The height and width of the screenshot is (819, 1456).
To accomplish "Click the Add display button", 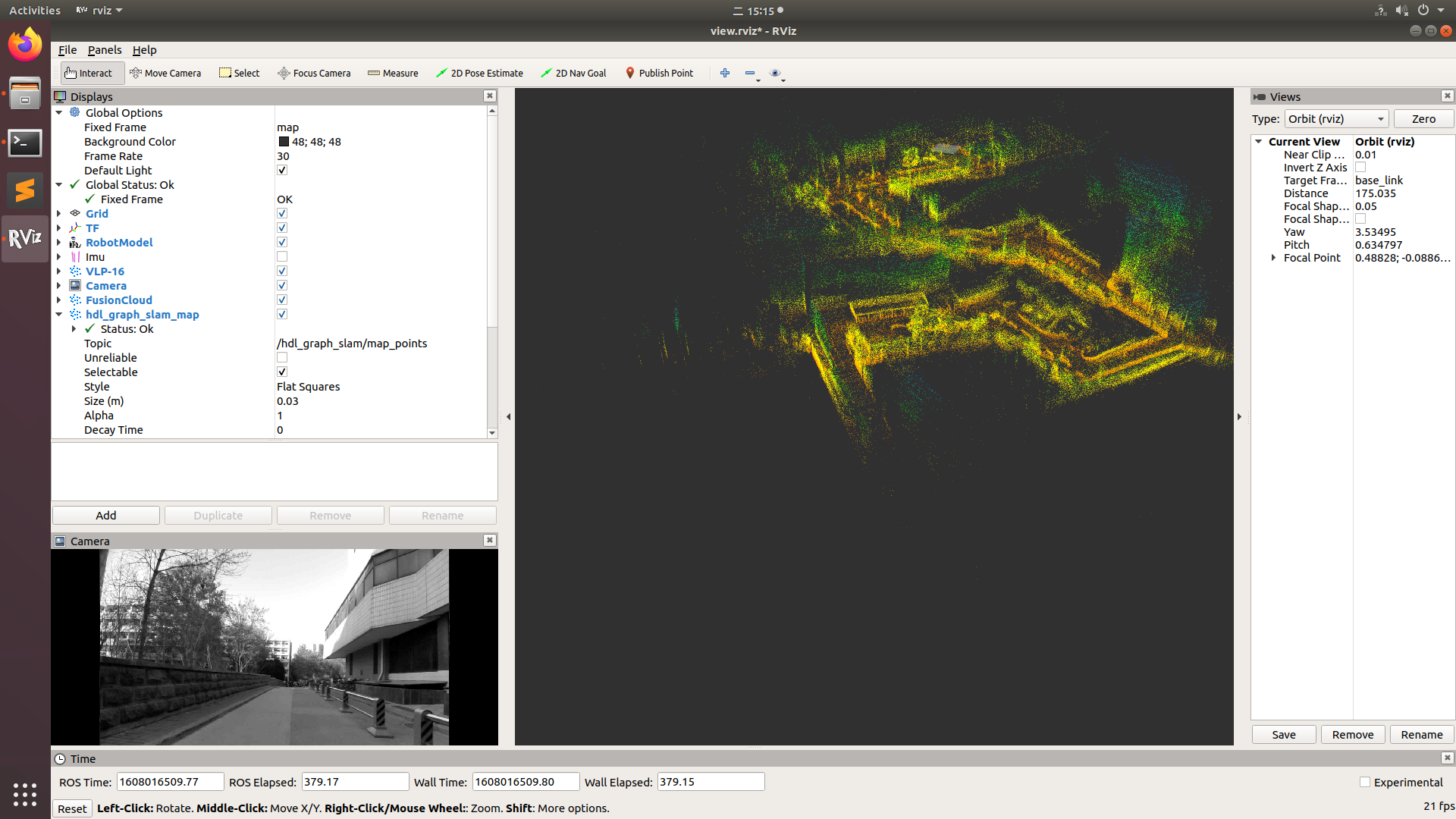I will (106, 515).
